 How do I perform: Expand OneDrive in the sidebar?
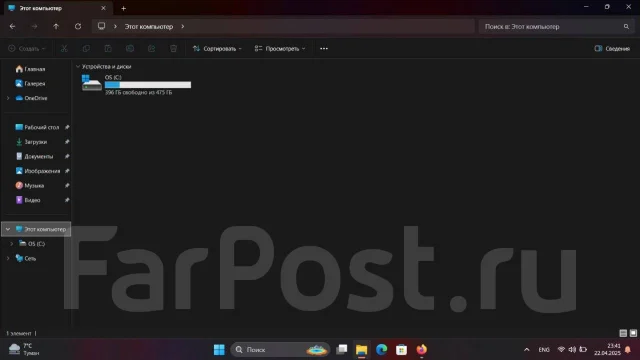click(x=8, y=98)
